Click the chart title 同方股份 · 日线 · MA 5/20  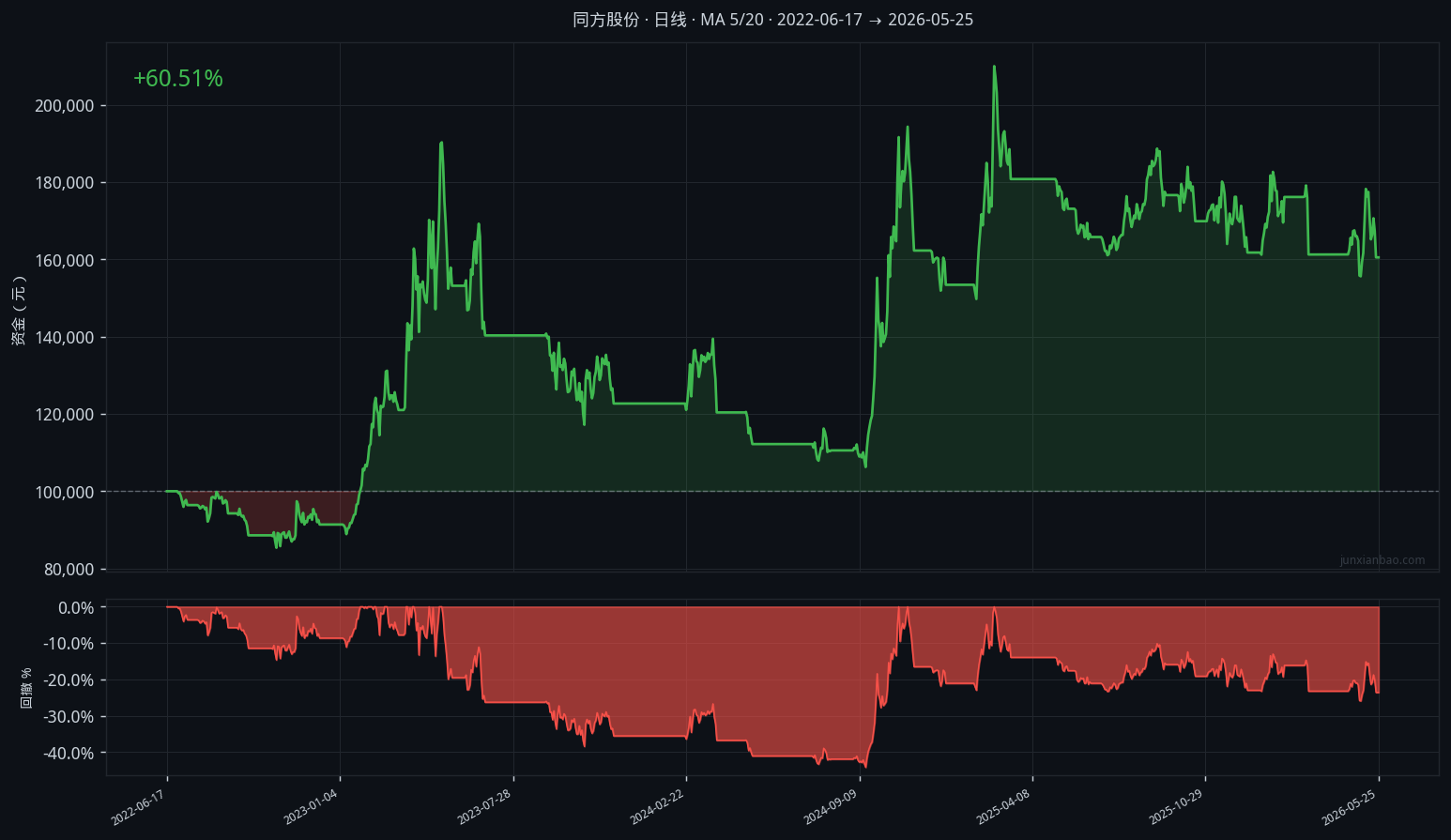tap(668, 20)
